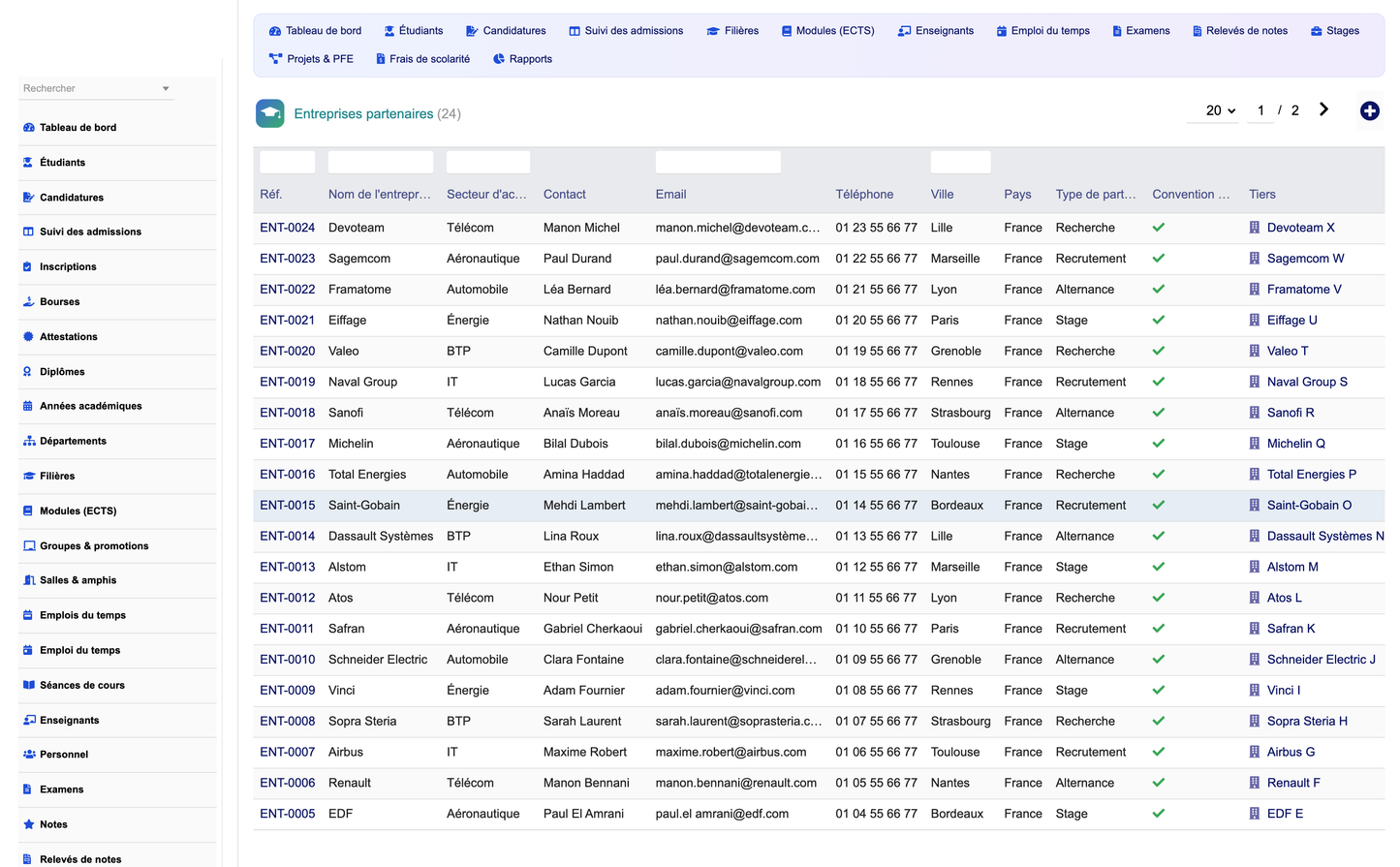Click the Candidatures sidebar icon

(28, 198)
